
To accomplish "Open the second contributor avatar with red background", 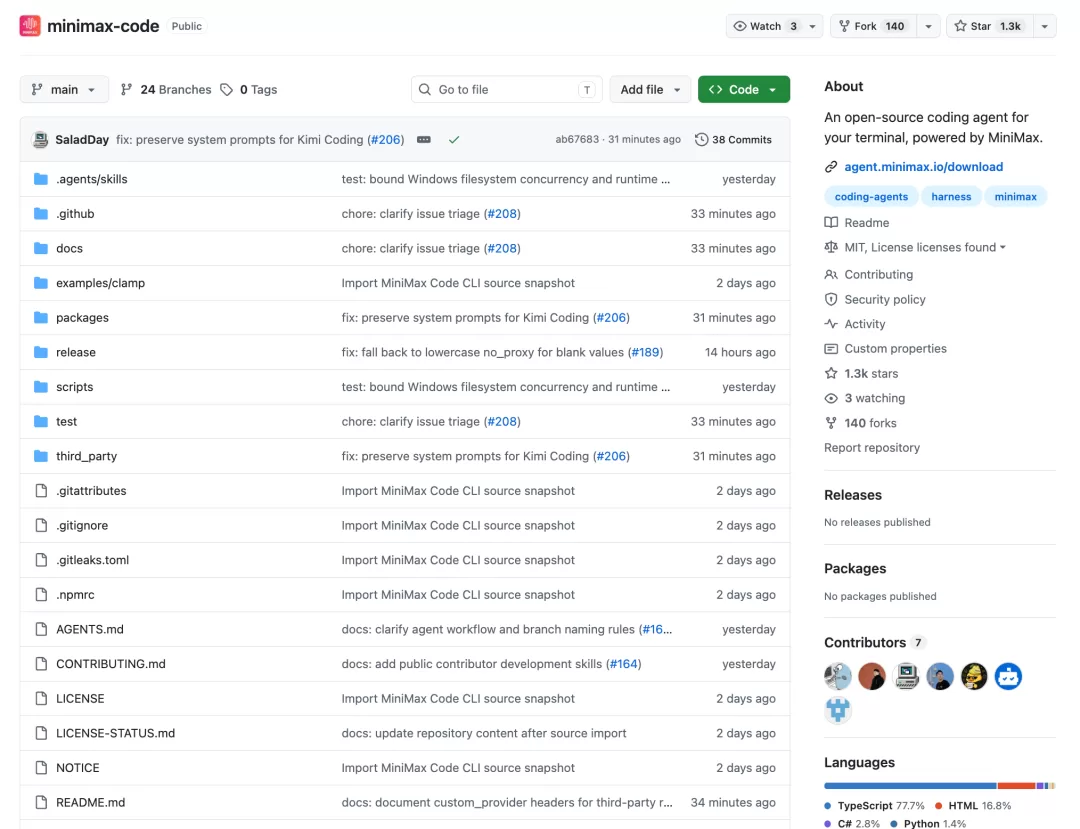I will 871,676.
